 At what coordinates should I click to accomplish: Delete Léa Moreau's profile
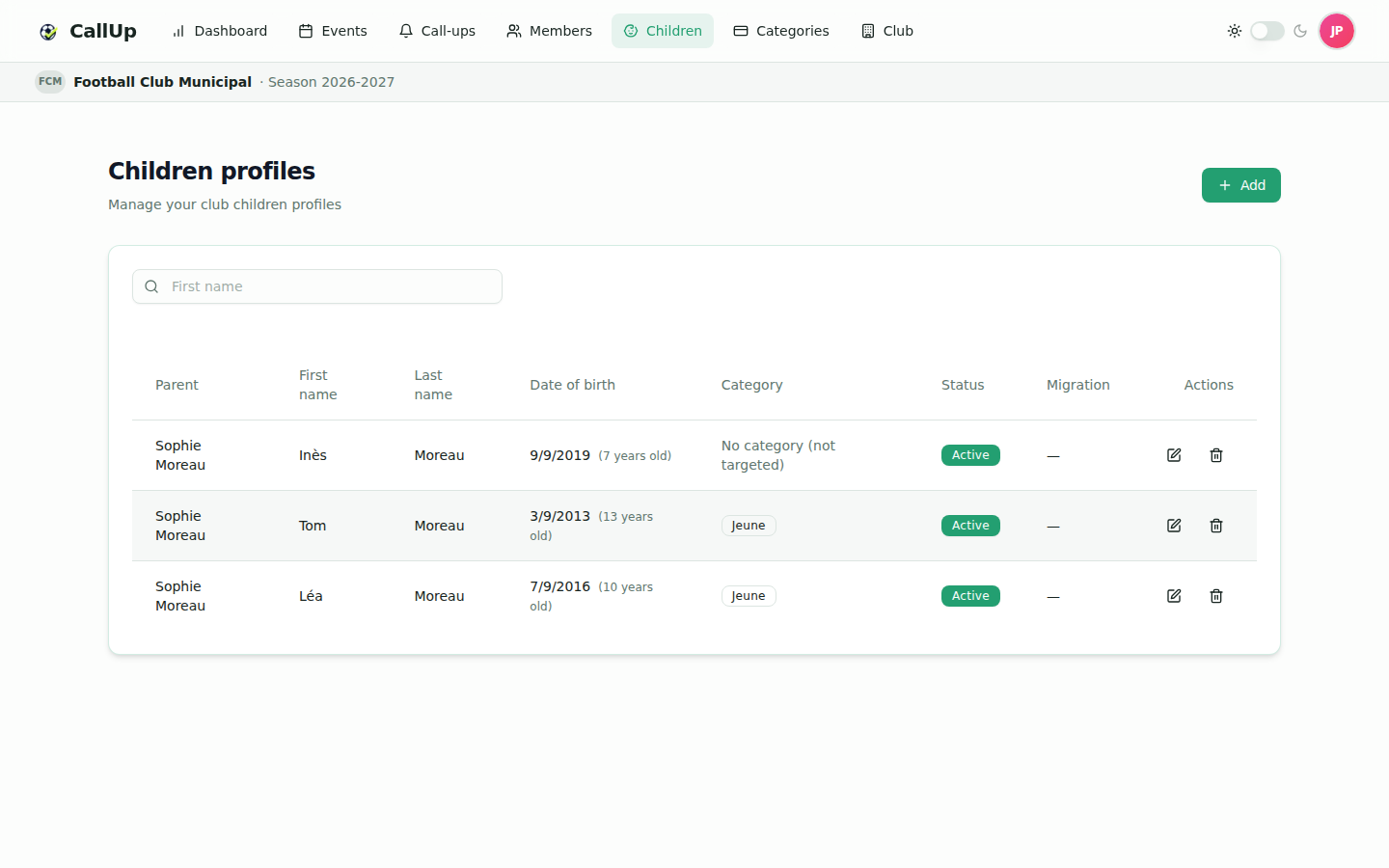pos(1216,596)
